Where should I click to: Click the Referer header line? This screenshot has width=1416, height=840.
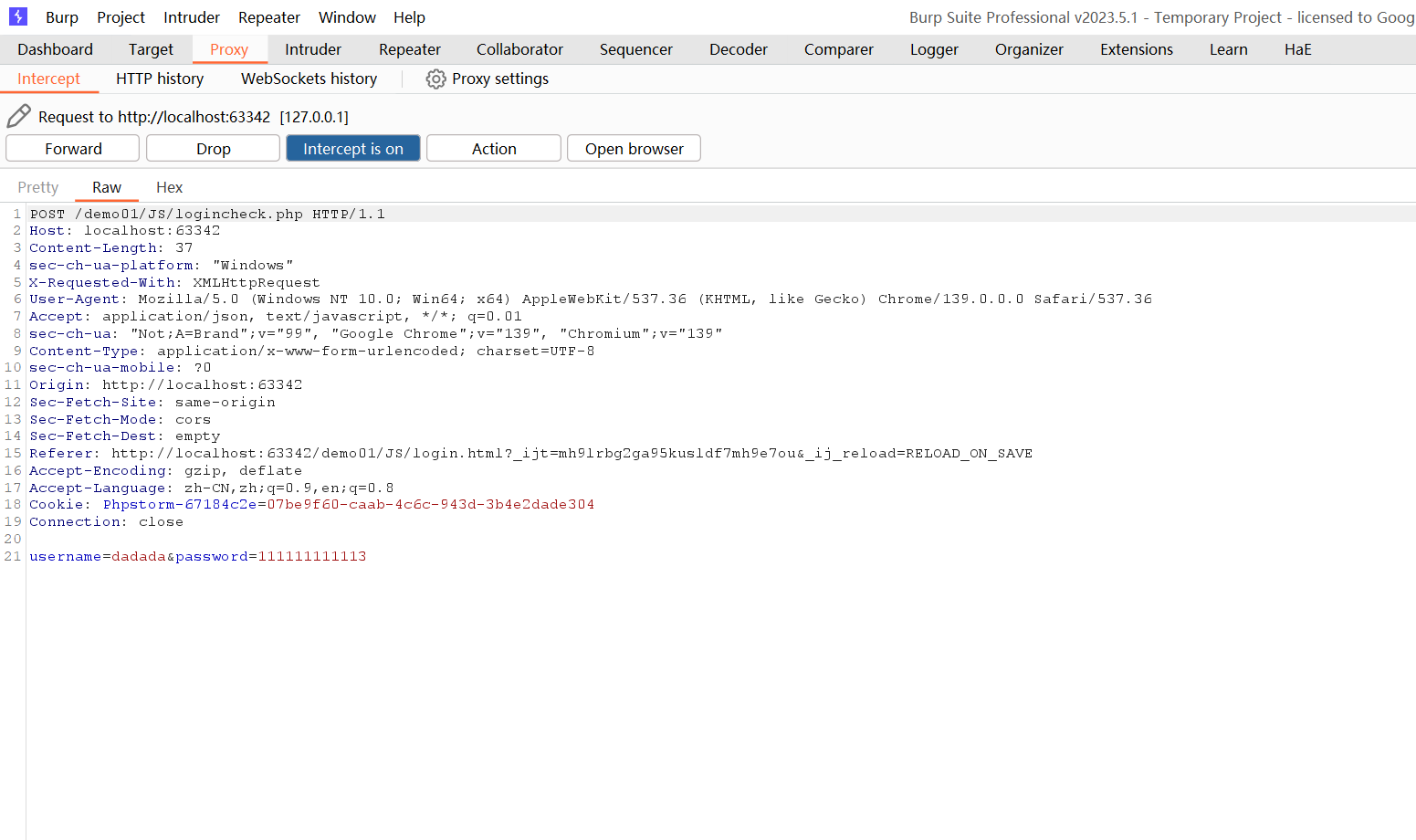click(531, 454)
